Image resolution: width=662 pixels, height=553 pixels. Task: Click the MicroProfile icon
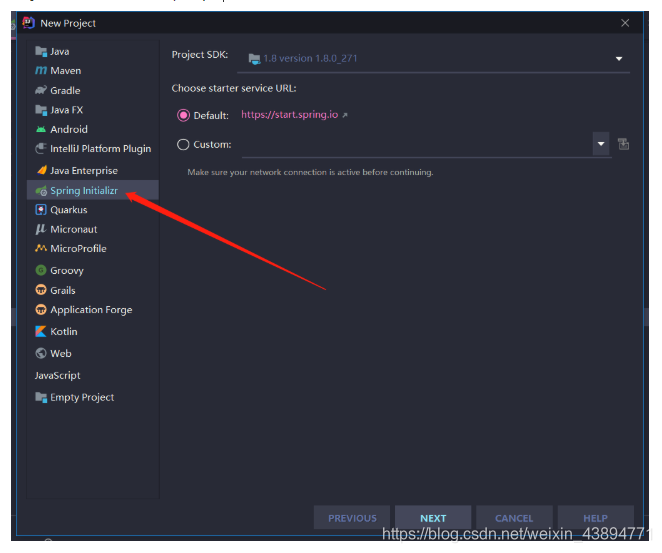pos(41,248)
